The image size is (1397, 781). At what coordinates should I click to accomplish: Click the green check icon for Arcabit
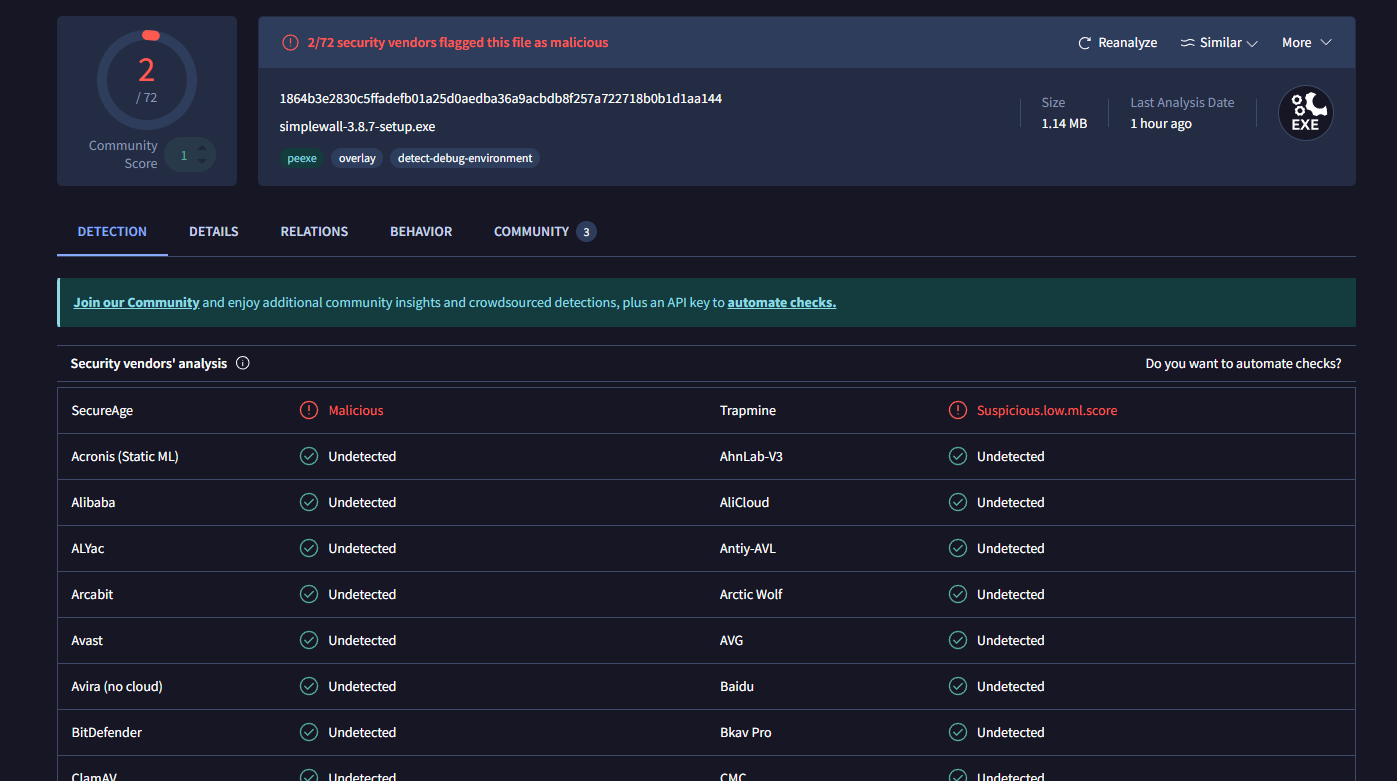pos(309,594)
